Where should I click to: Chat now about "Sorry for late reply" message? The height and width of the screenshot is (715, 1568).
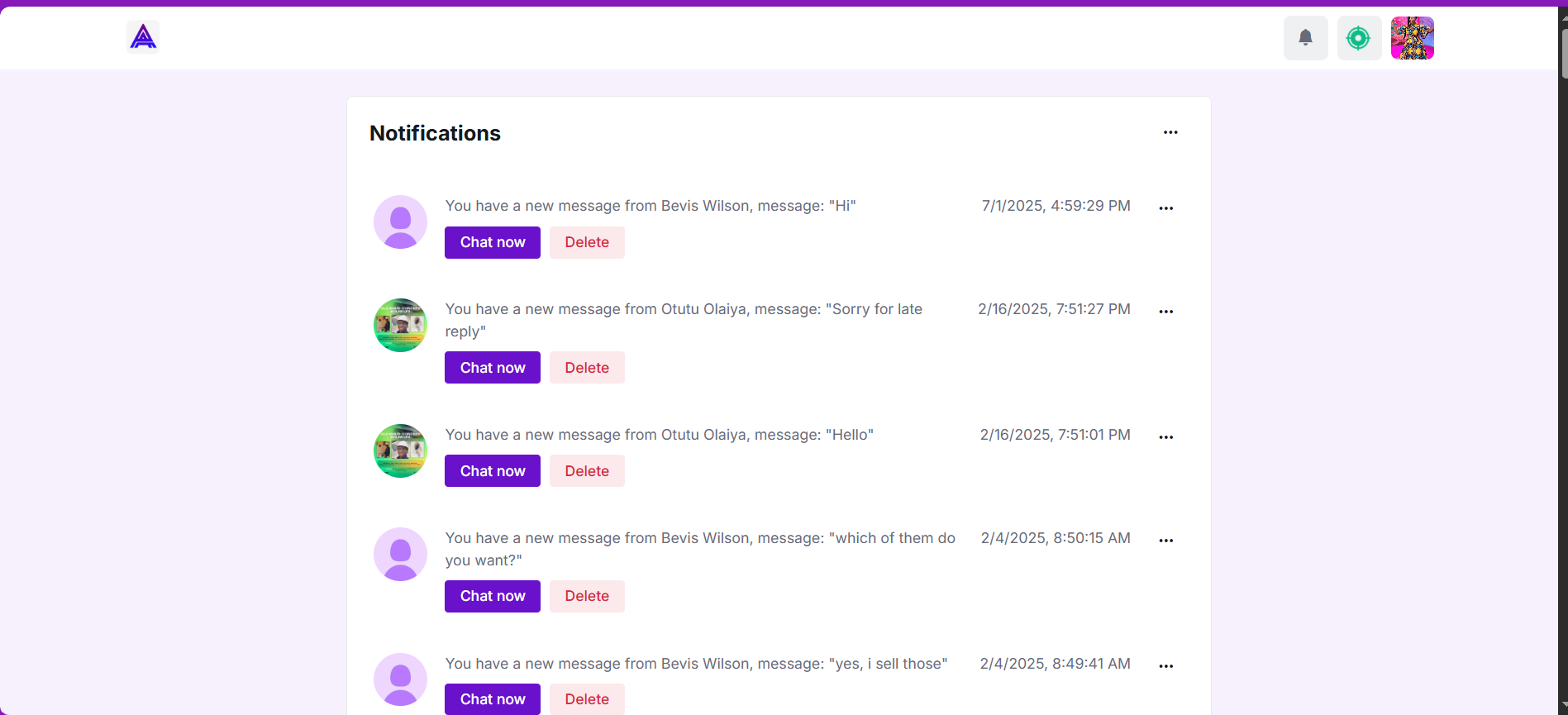[492, 368]
